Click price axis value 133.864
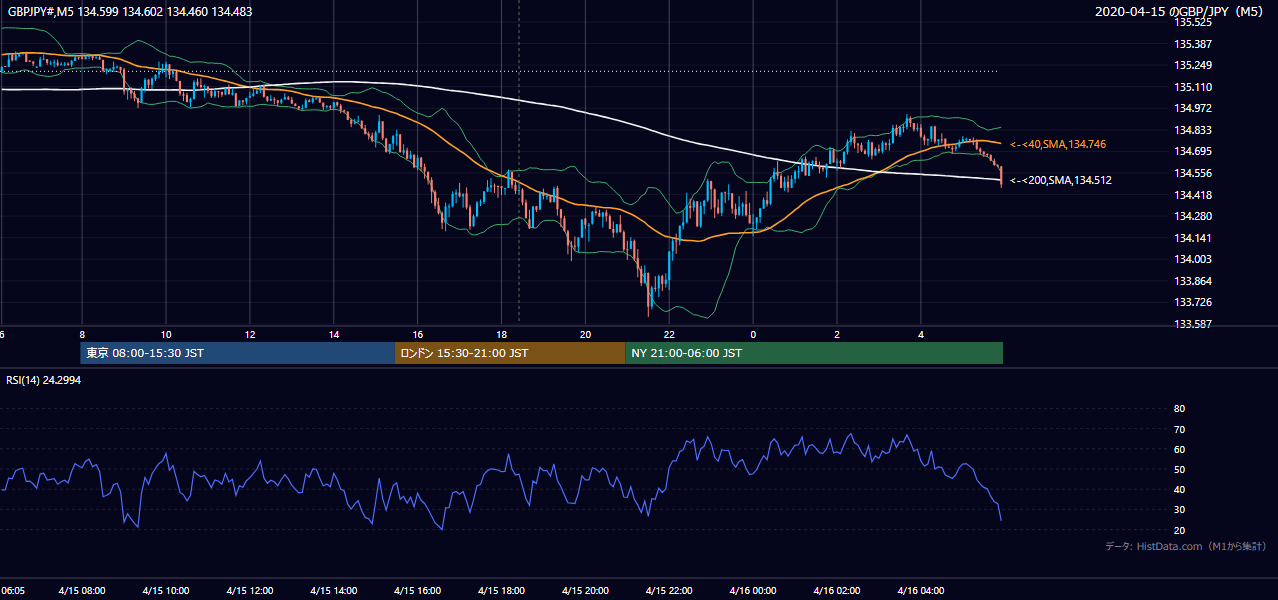 (1192, 281)
